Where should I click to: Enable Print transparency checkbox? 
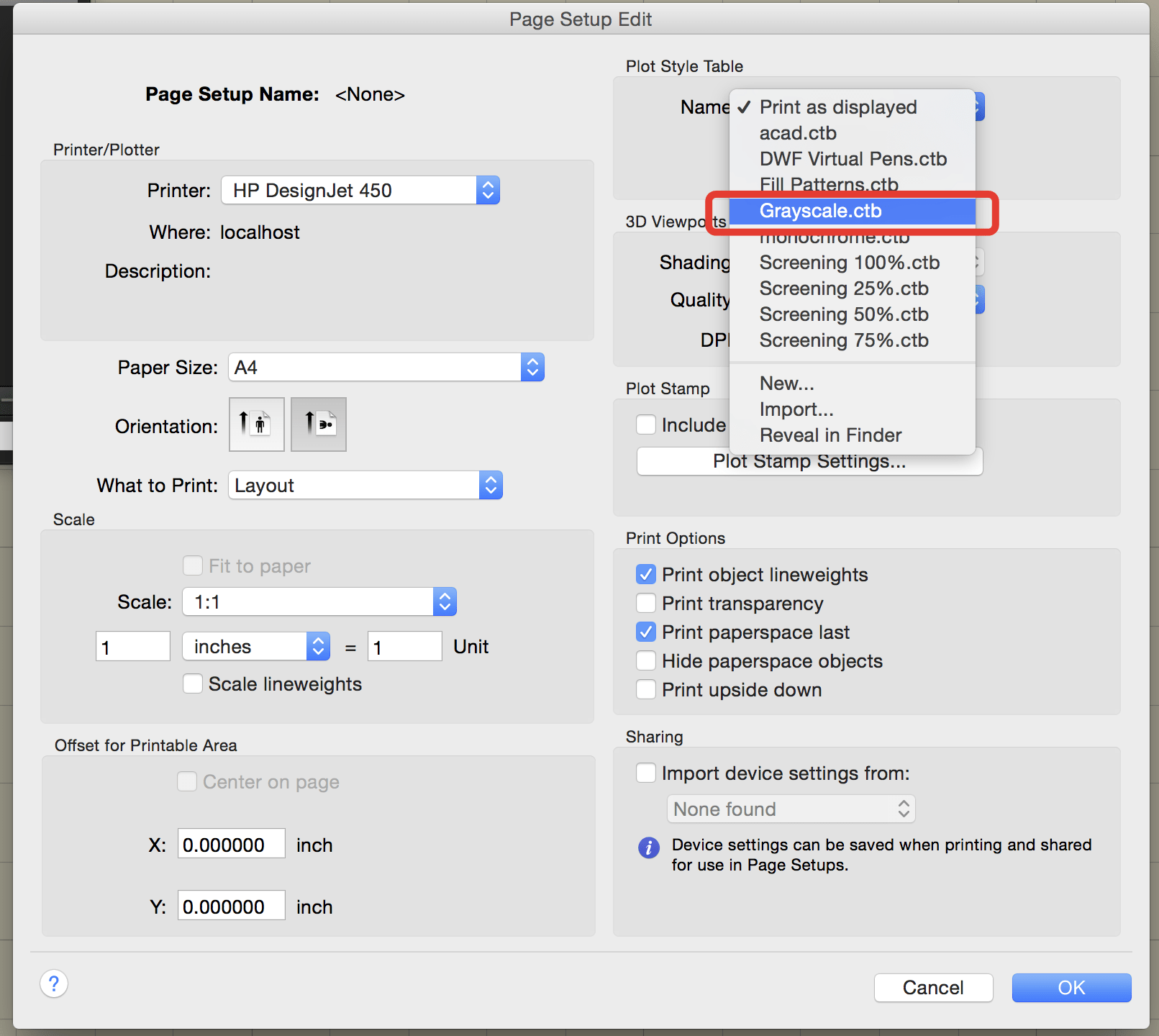click(646, 603)
